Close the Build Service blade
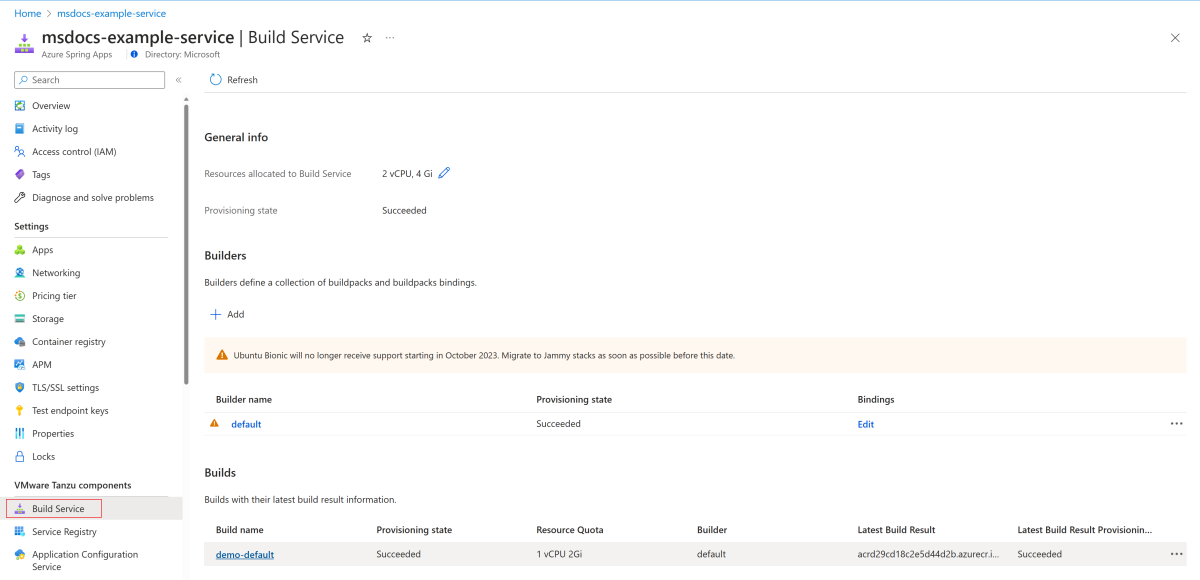The height and width of the screenshot is (580, 1200). point(1175,38)
